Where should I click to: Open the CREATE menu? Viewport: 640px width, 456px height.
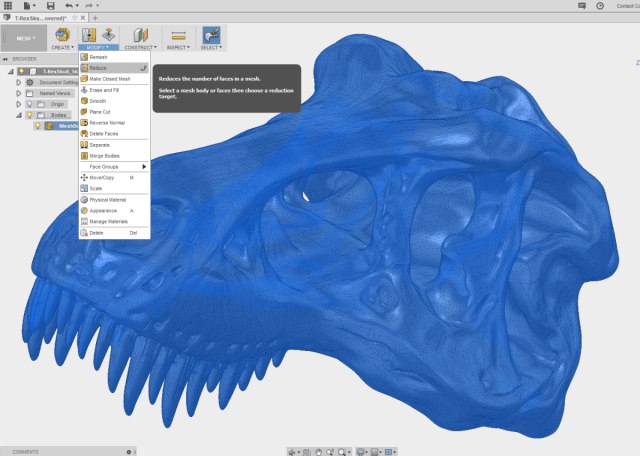tap(62, 48)
